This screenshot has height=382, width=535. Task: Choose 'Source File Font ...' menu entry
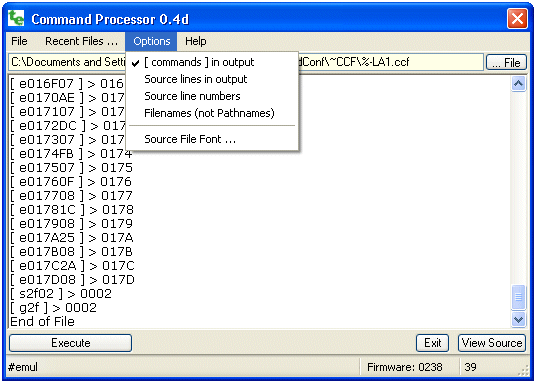212,139
